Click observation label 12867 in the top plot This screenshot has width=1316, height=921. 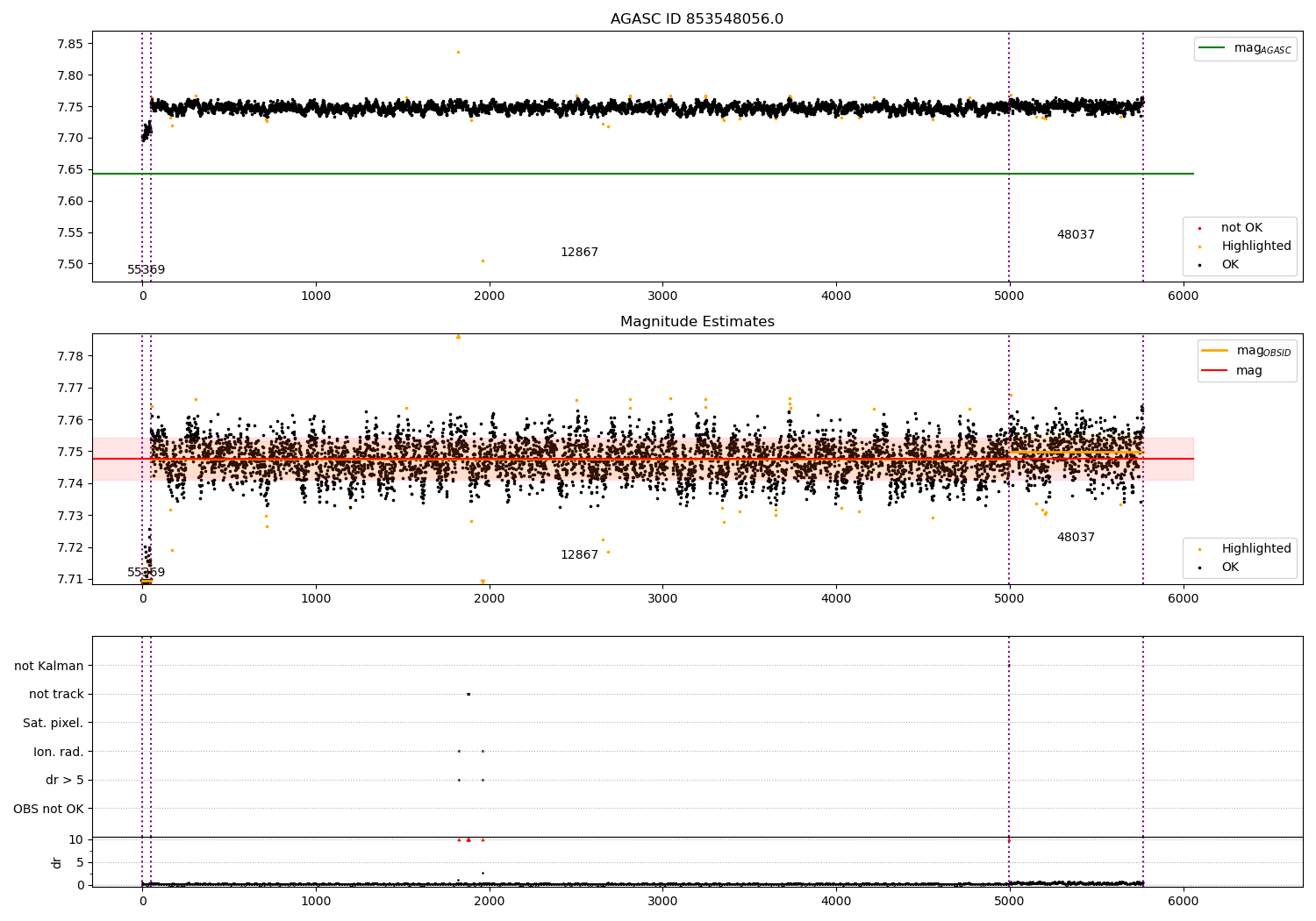pyautogui.click(x=579, y=253)
